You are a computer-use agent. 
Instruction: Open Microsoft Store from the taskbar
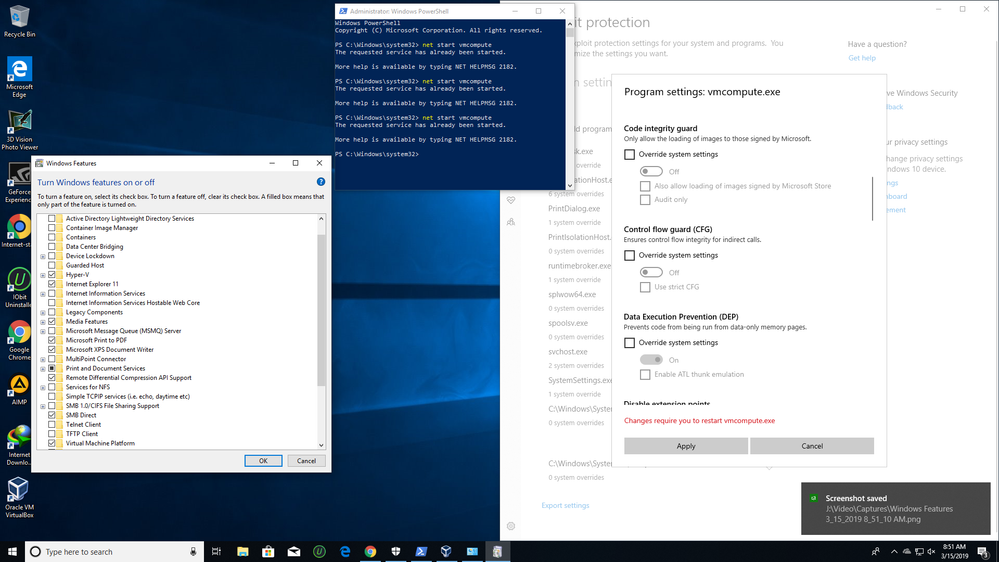(x=268, y=552)
